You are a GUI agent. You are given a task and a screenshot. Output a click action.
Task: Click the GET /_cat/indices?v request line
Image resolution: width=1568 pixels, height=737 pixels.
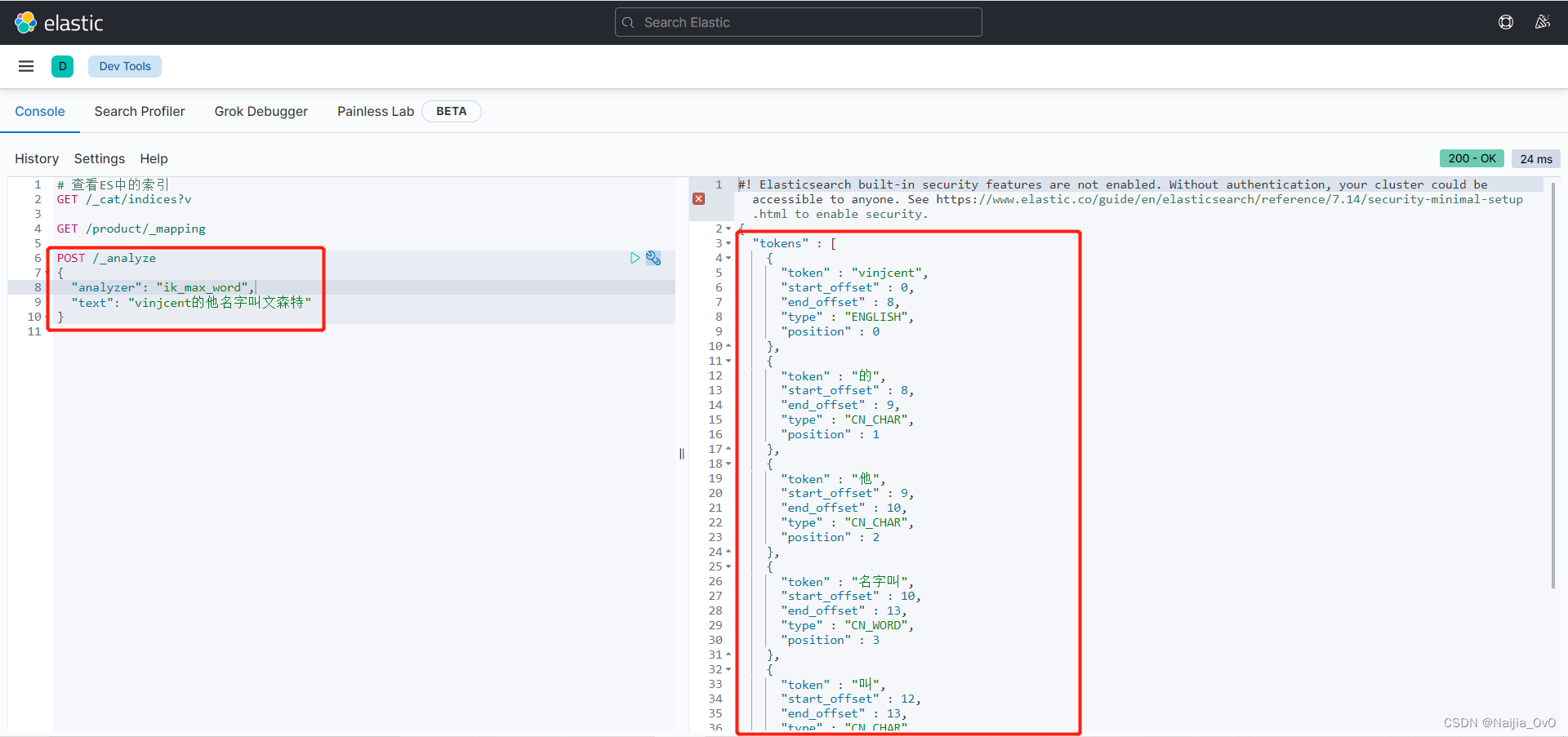coord(124,199)
